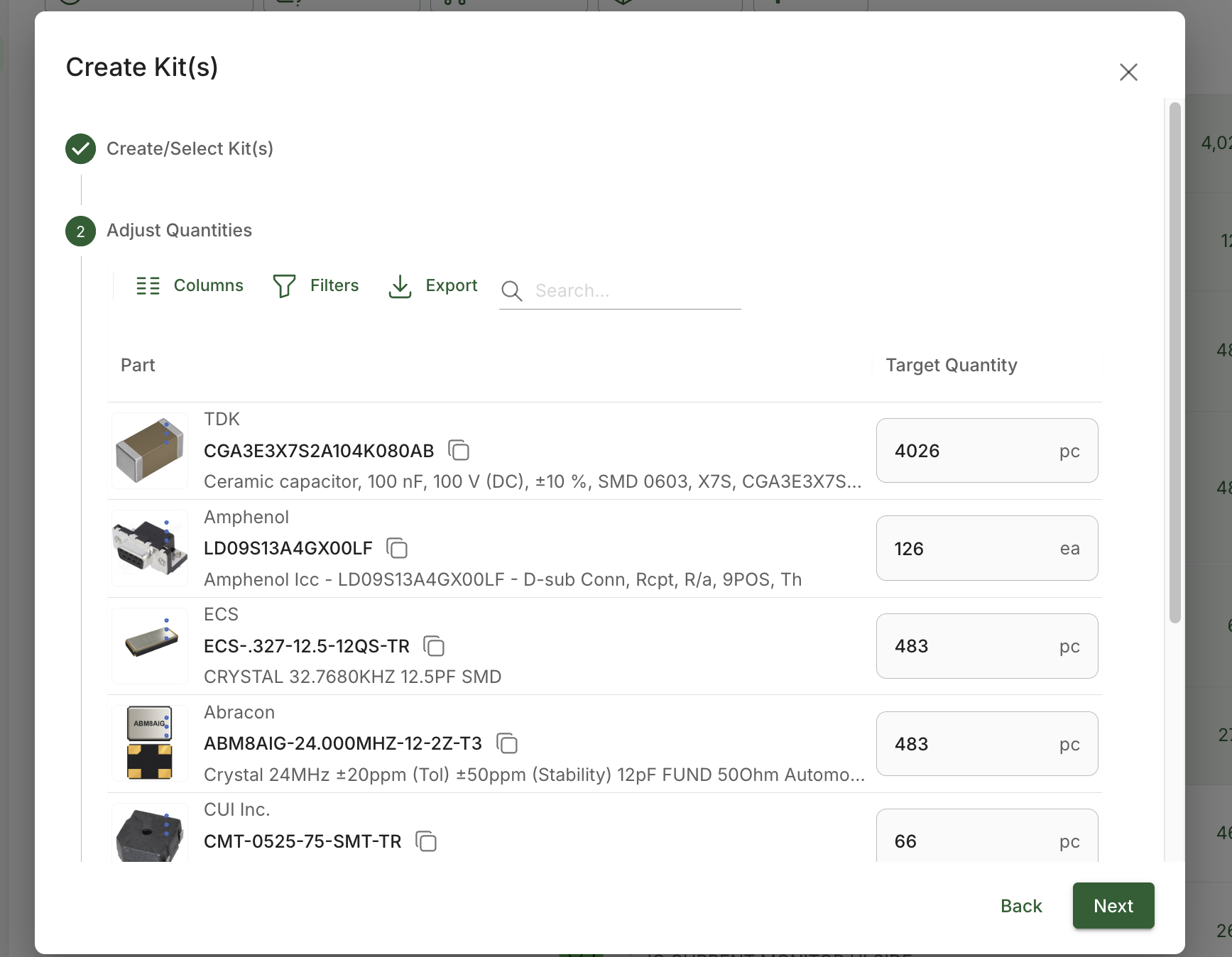
Task: Open the Filters panel
Action: coord(316,285)
